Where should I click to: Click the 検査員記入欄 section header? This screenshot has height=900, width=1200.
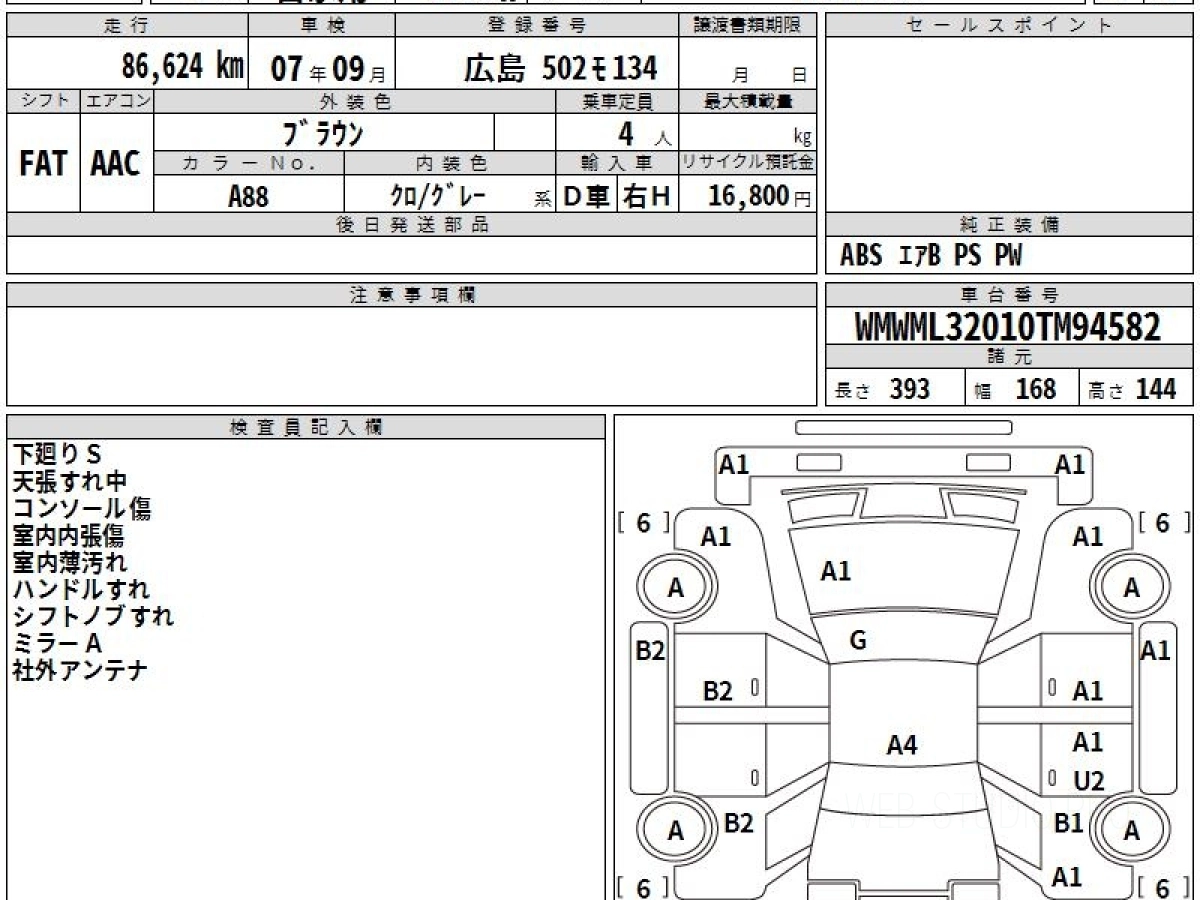tap(306, 427)
